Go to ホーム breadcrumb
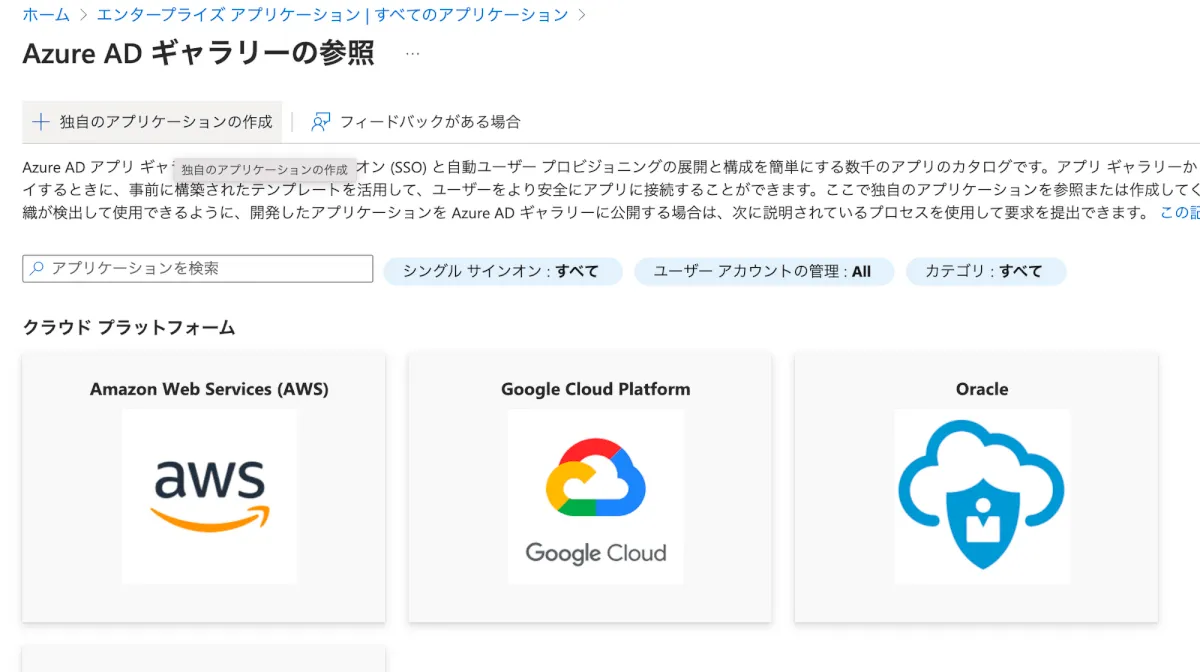This screenshot has width=1200, height=672. [x=46, y=15]
